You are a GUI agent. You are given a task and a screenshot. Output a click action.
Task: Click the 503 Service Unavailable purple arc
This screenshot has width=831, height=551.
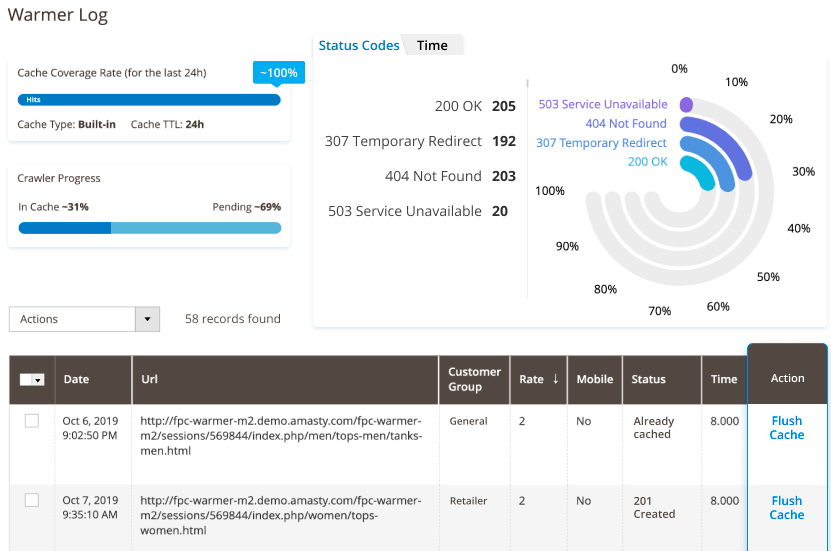tap(686, 104)
